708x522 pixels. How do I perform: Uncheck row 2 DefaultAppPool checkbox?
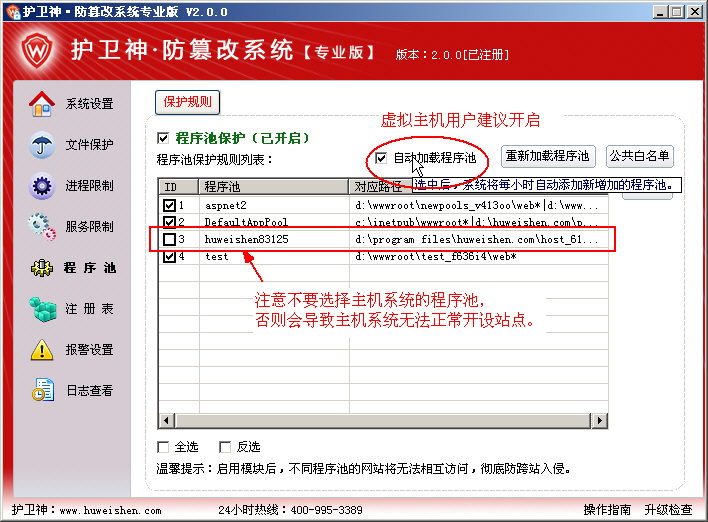(x=169, y=222)
